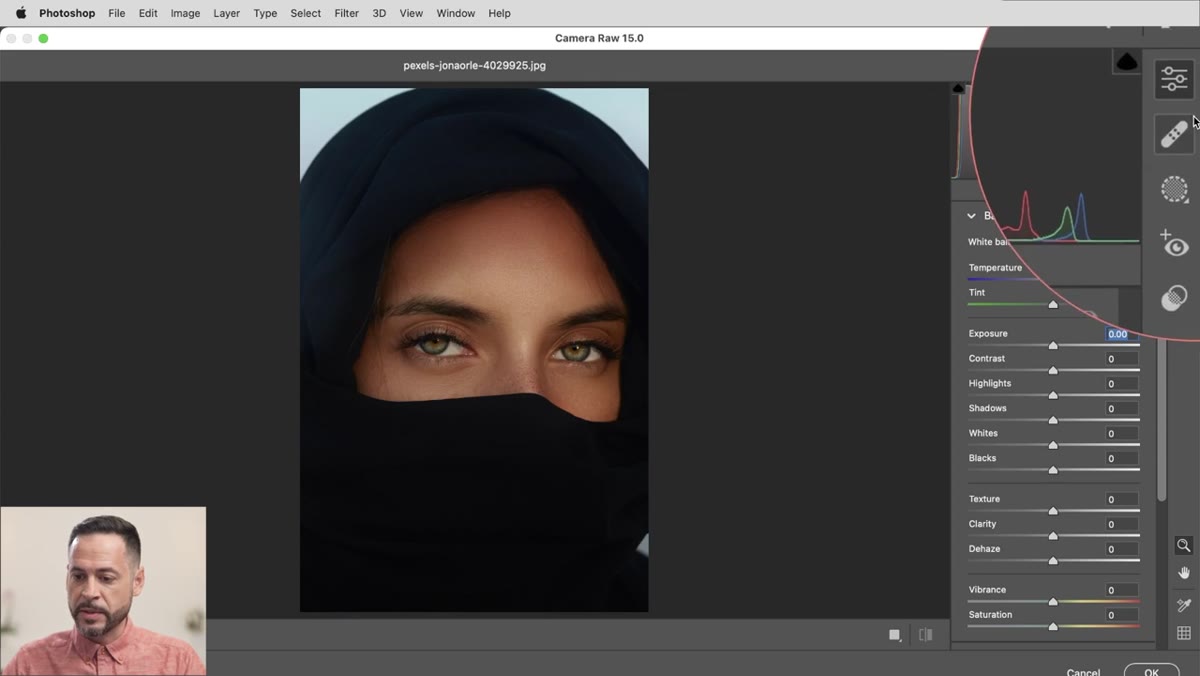Click the Highlights slider handle
The image size is (1200, 676).
pos(1053,395)
